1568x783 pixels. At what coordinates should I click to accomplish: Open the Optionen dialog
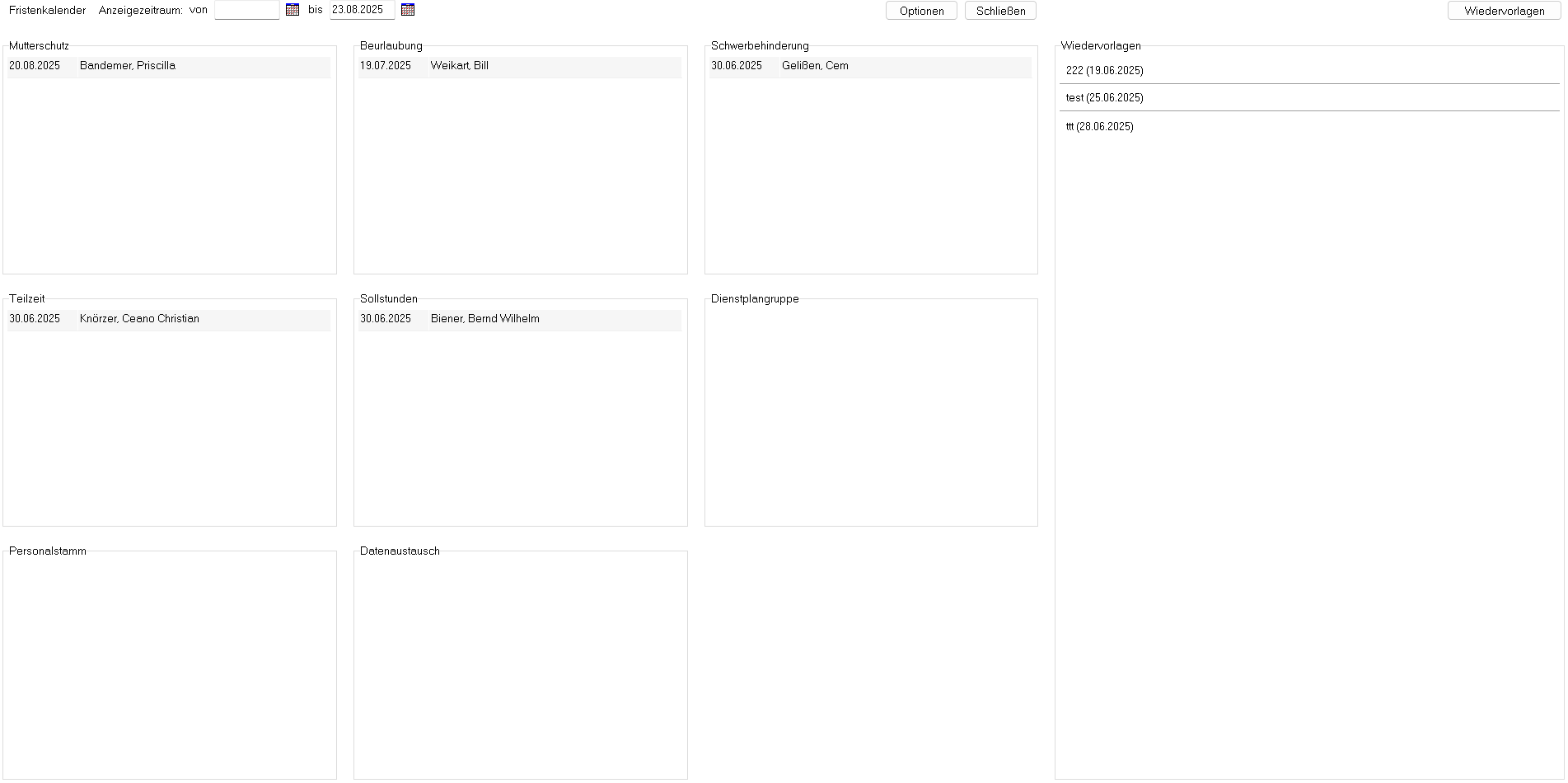point(921,11)
